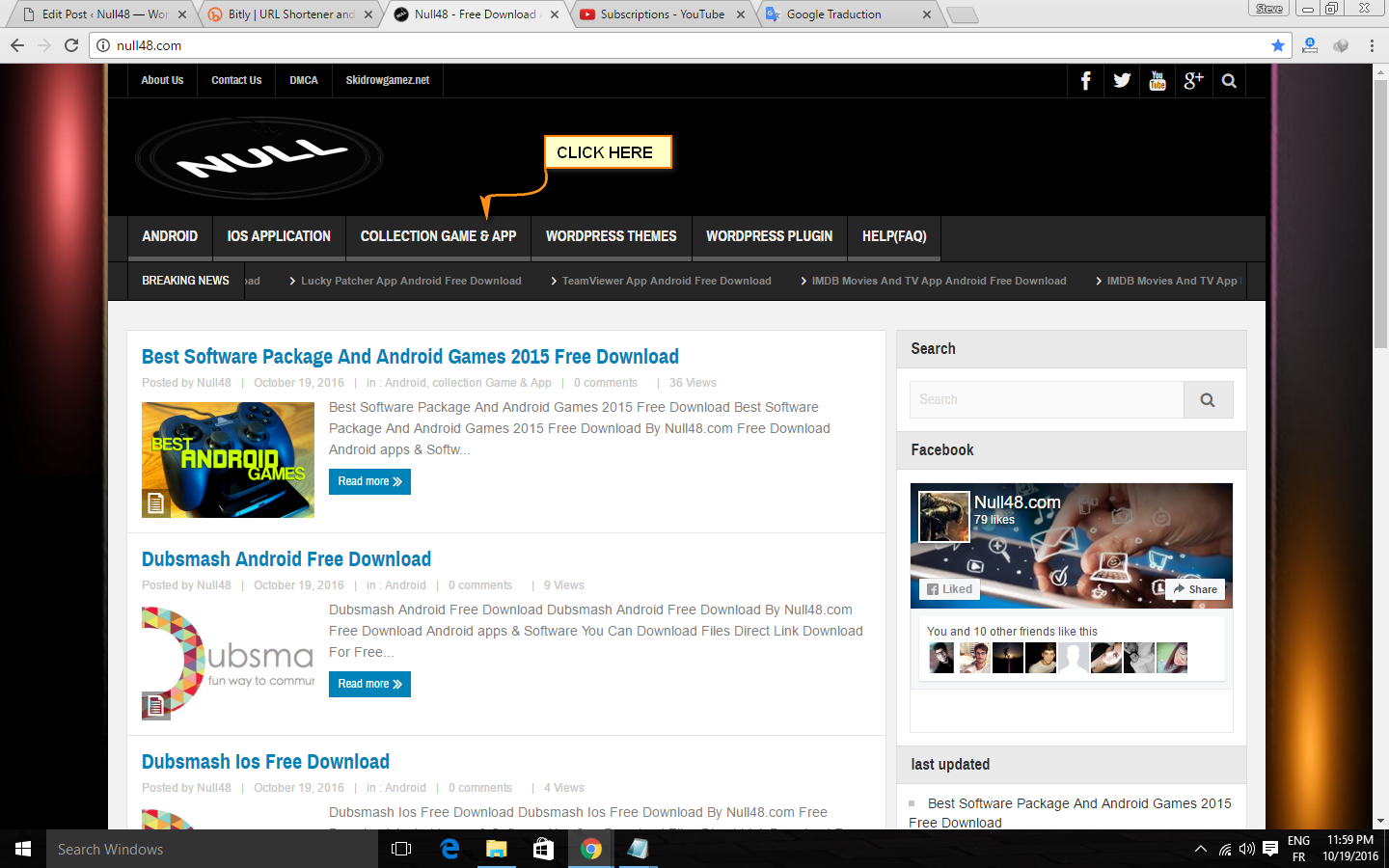The width and height of the screenshot is (1389, 868).
Task: Submit the sidebar search with magnifier button
Action: coord(1208,399)
